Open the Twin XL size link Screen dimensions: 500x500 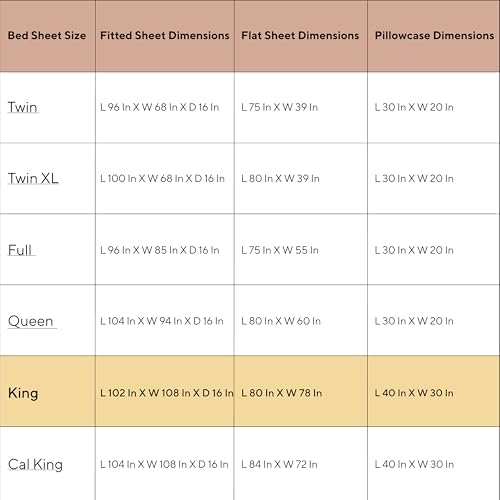pos(33,178)
